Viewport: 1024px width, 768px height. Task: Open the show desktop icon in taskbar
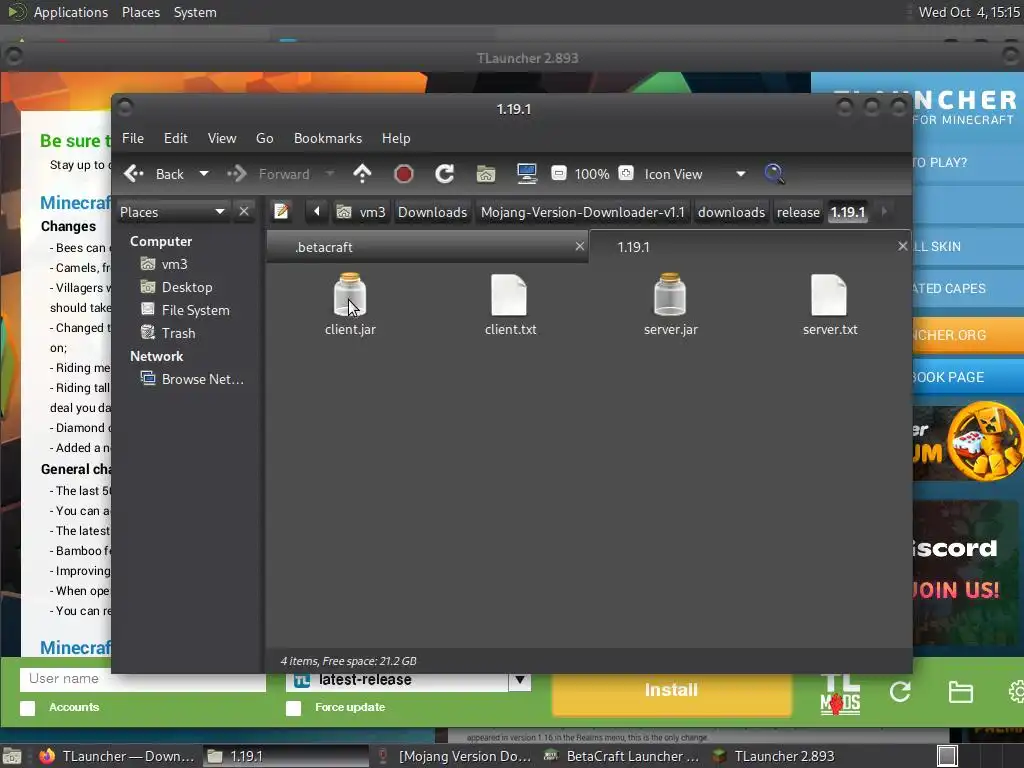click(12, 756)
